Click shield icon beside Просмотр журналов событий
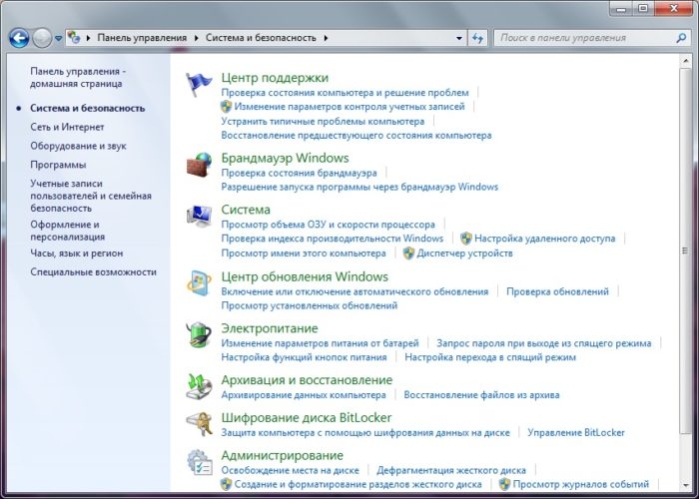This screenshot has height=499, width=699. tap(505, 484)
